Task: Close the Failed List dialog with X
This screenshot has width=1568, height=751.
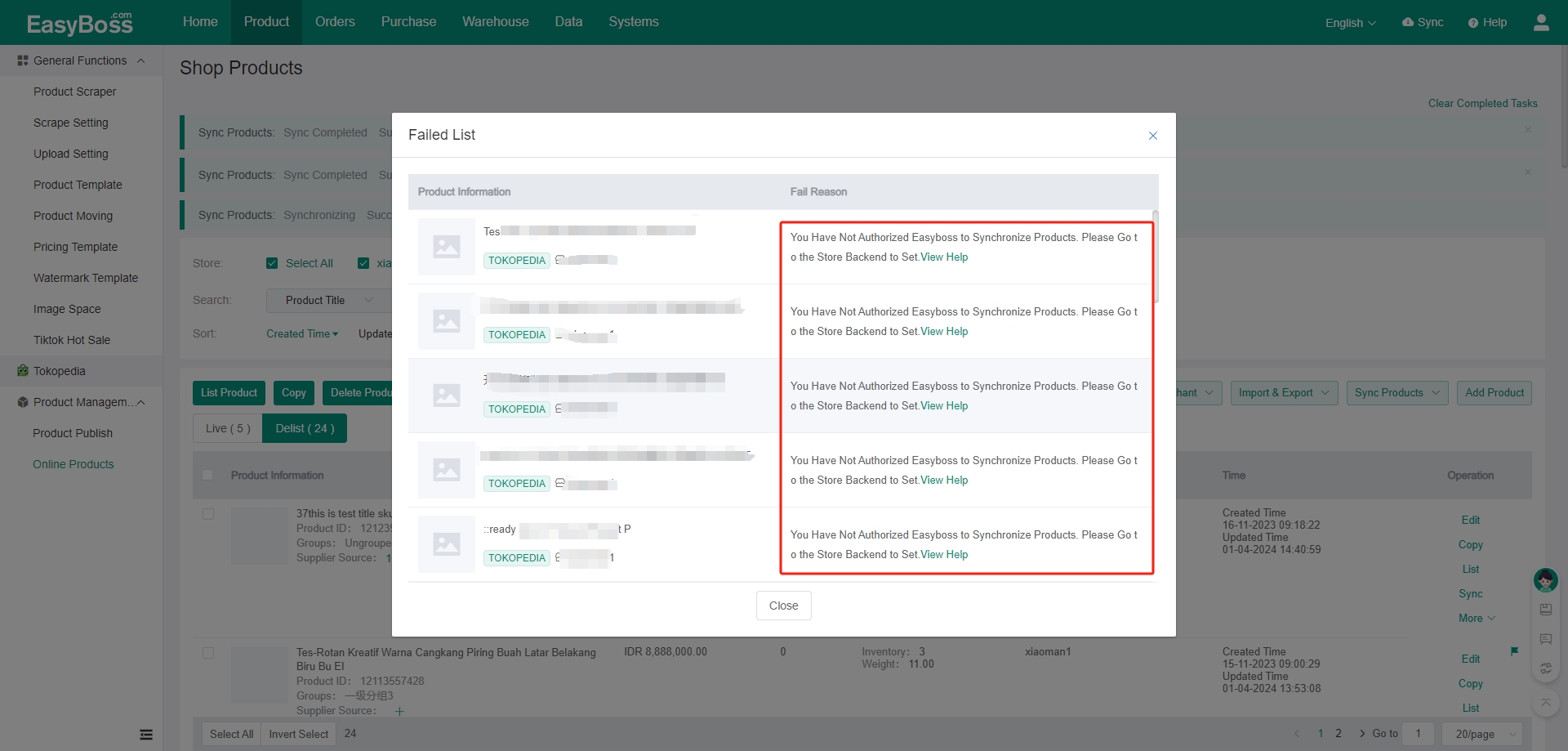Action: [1152, 136]
